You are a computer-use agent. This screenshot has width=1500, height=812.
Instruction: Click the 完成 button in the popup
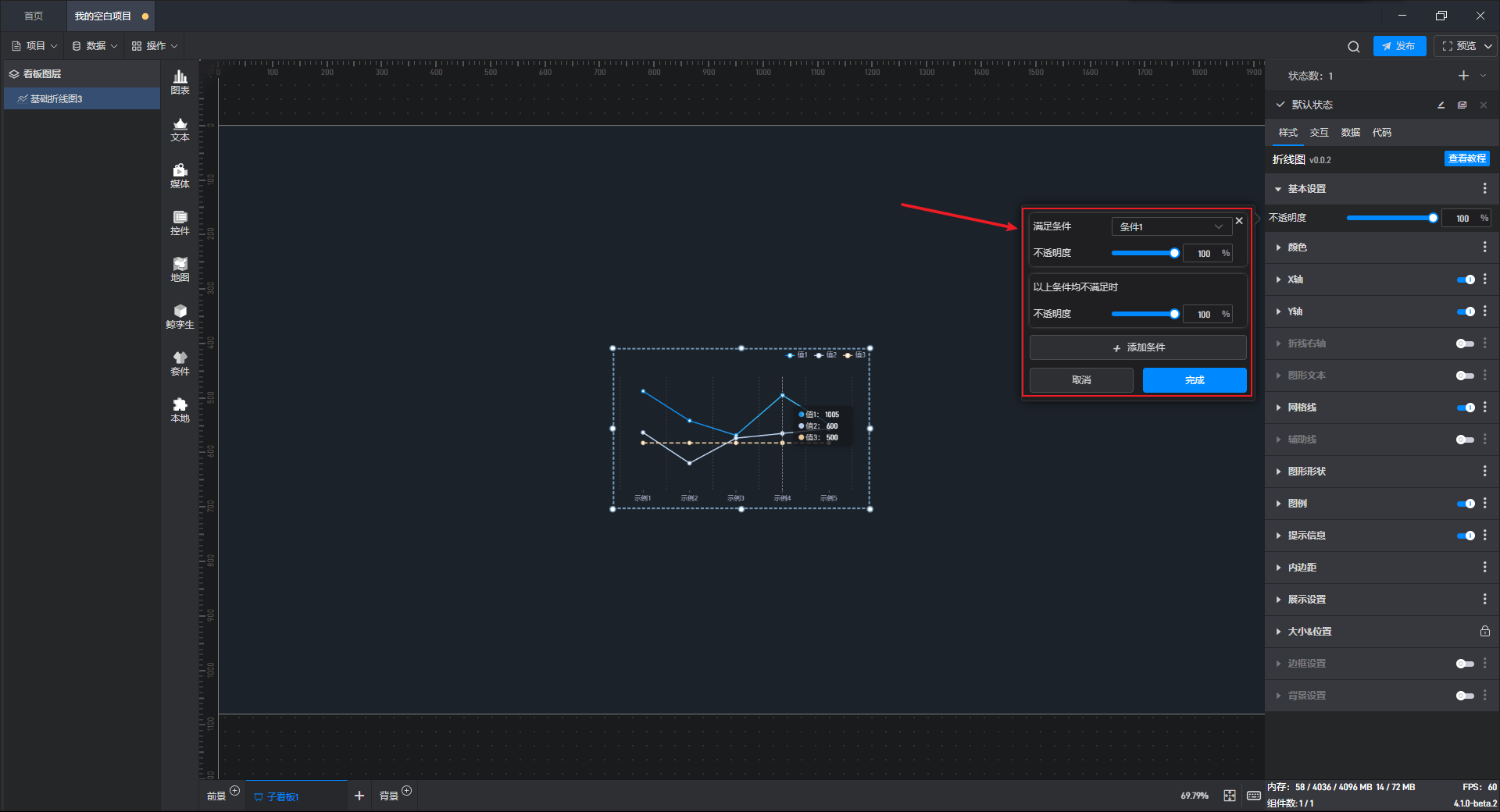click(1195, 380)
